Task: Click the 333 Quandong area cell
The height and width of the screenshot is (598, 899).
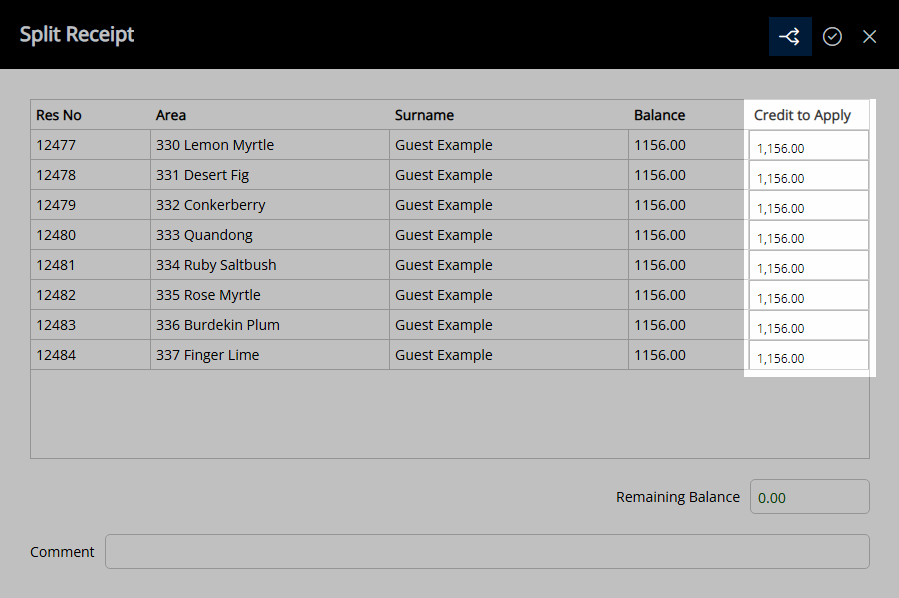Action: pos(269,235)
